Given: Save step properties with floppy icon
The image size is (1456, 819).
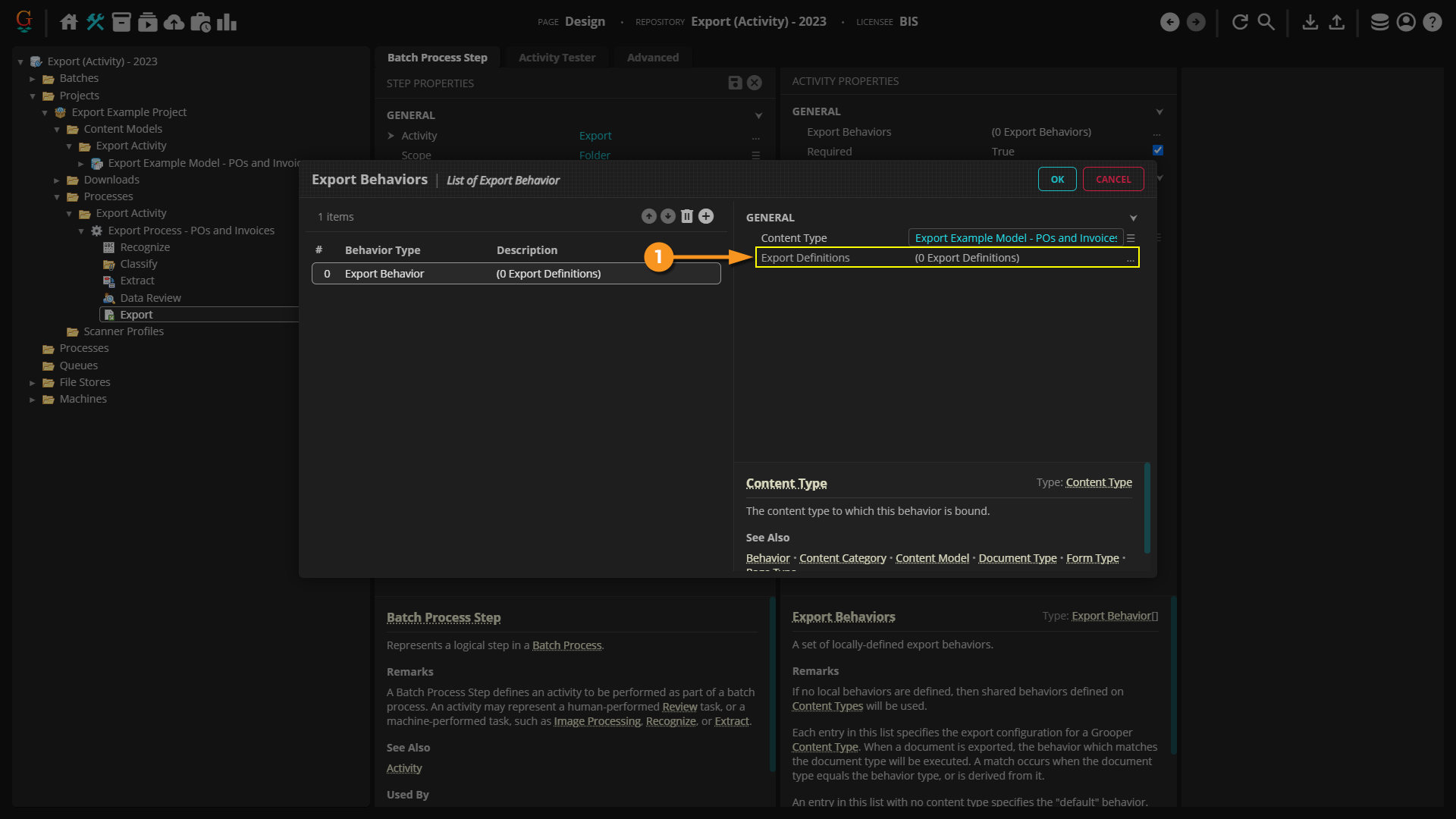Looking at the screenshot, I should point(735,83).
